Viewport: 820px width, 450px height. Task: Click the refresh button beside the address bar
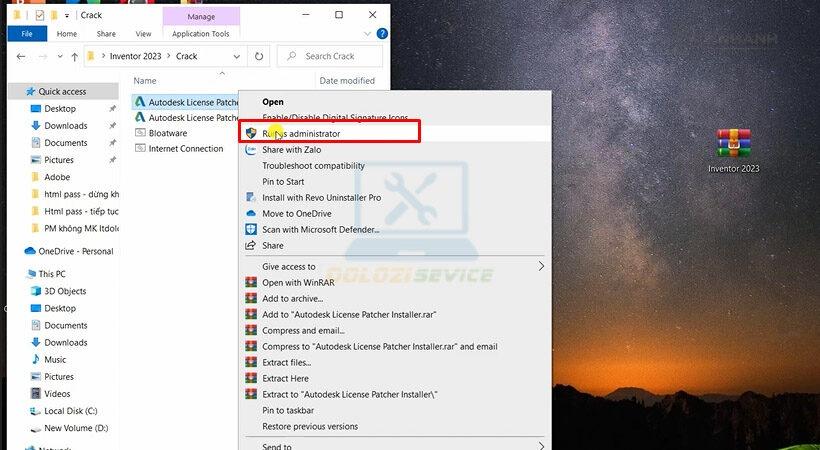(260, 57)
